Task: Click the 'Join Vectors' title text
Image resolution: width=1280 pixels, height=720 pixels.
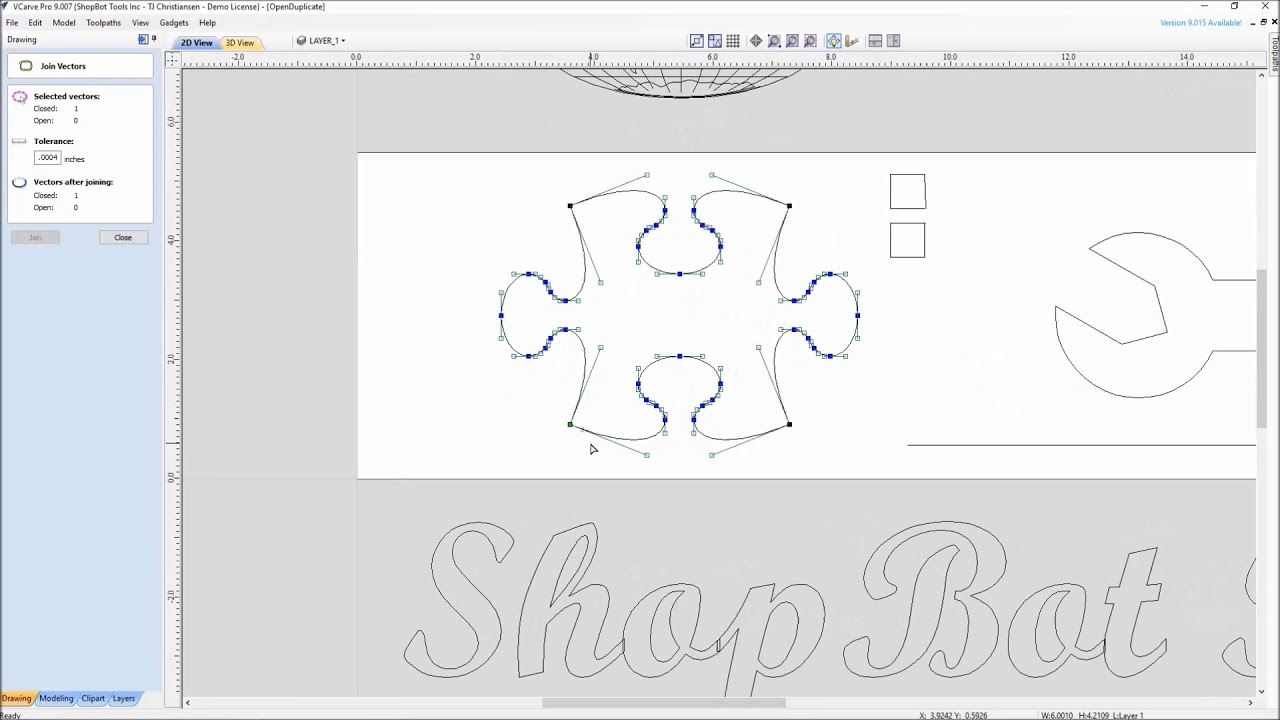Action: pyautogui.click(x=63, y=66)
